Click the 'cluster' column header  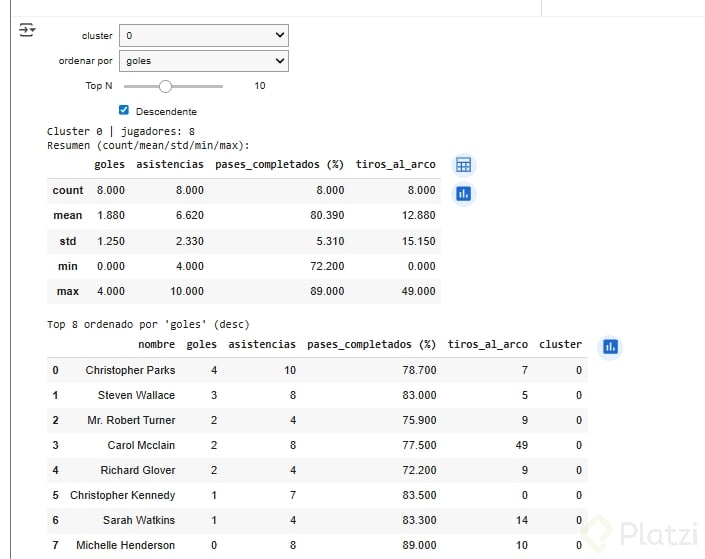(560, 345)
